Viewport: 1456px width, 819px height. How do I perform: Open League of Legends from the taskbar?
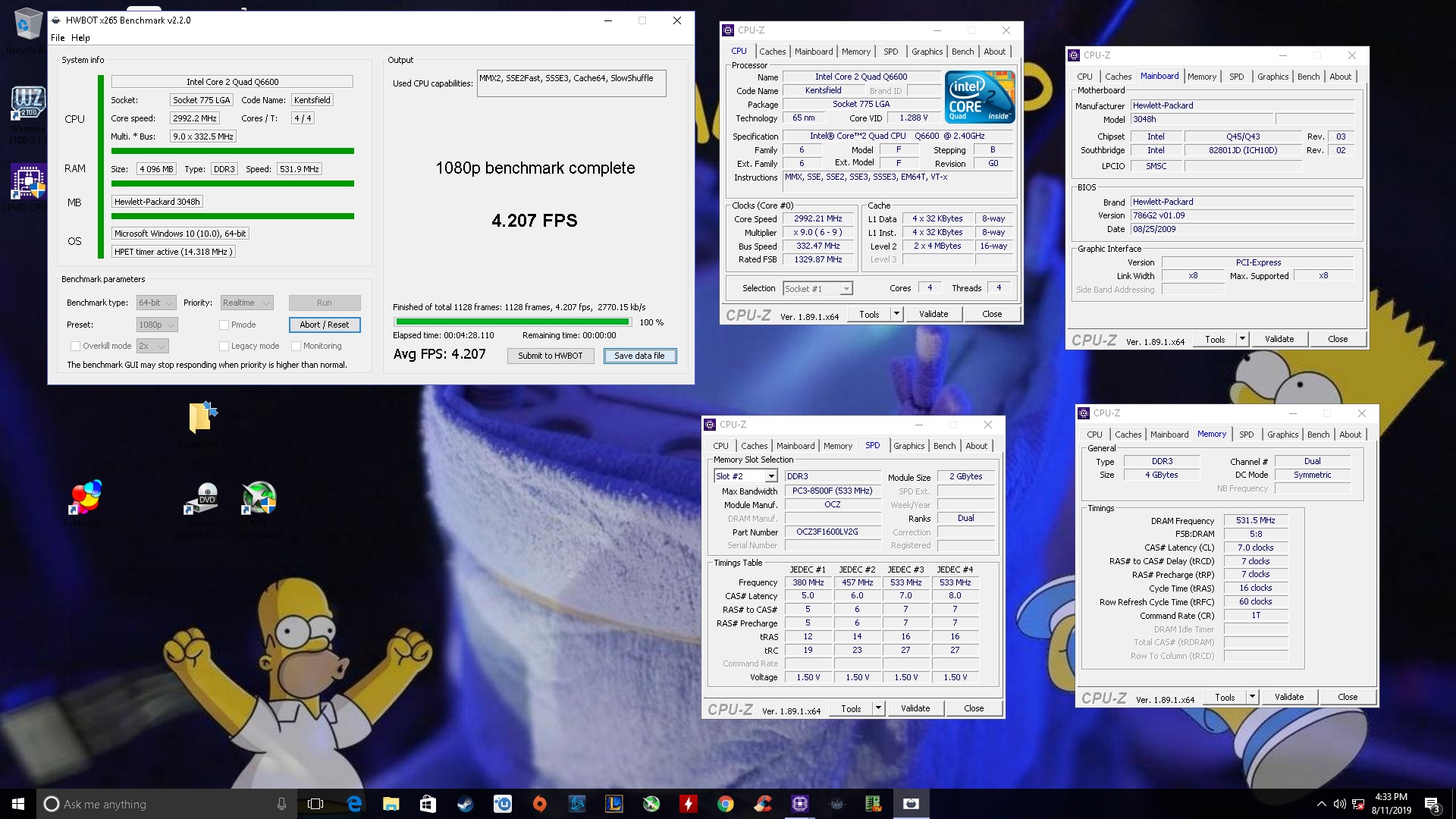614,804
